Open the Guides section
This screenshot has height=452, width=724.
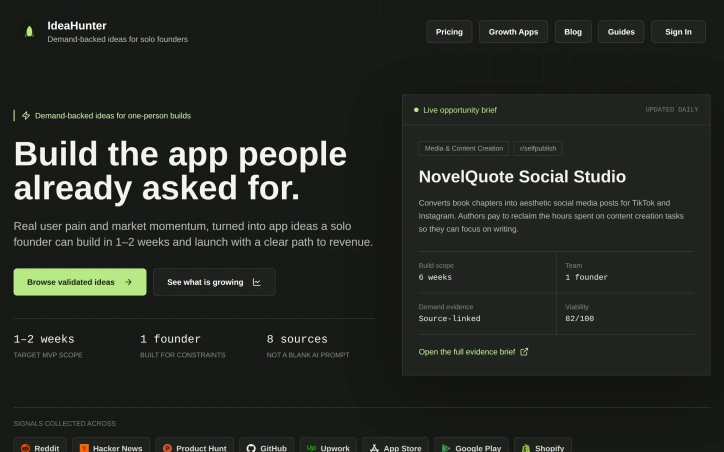click(x=621, y=32)
